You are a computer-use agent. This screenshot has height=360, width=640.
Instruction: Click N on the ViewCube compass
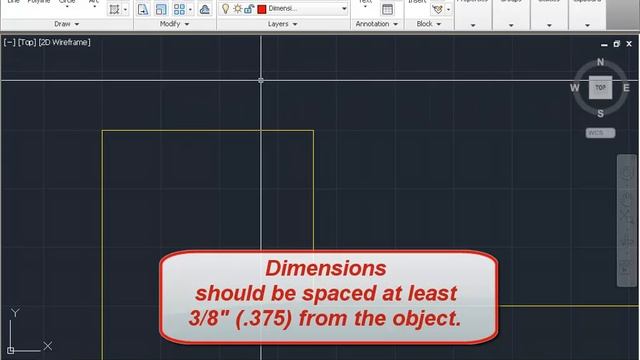600,62
